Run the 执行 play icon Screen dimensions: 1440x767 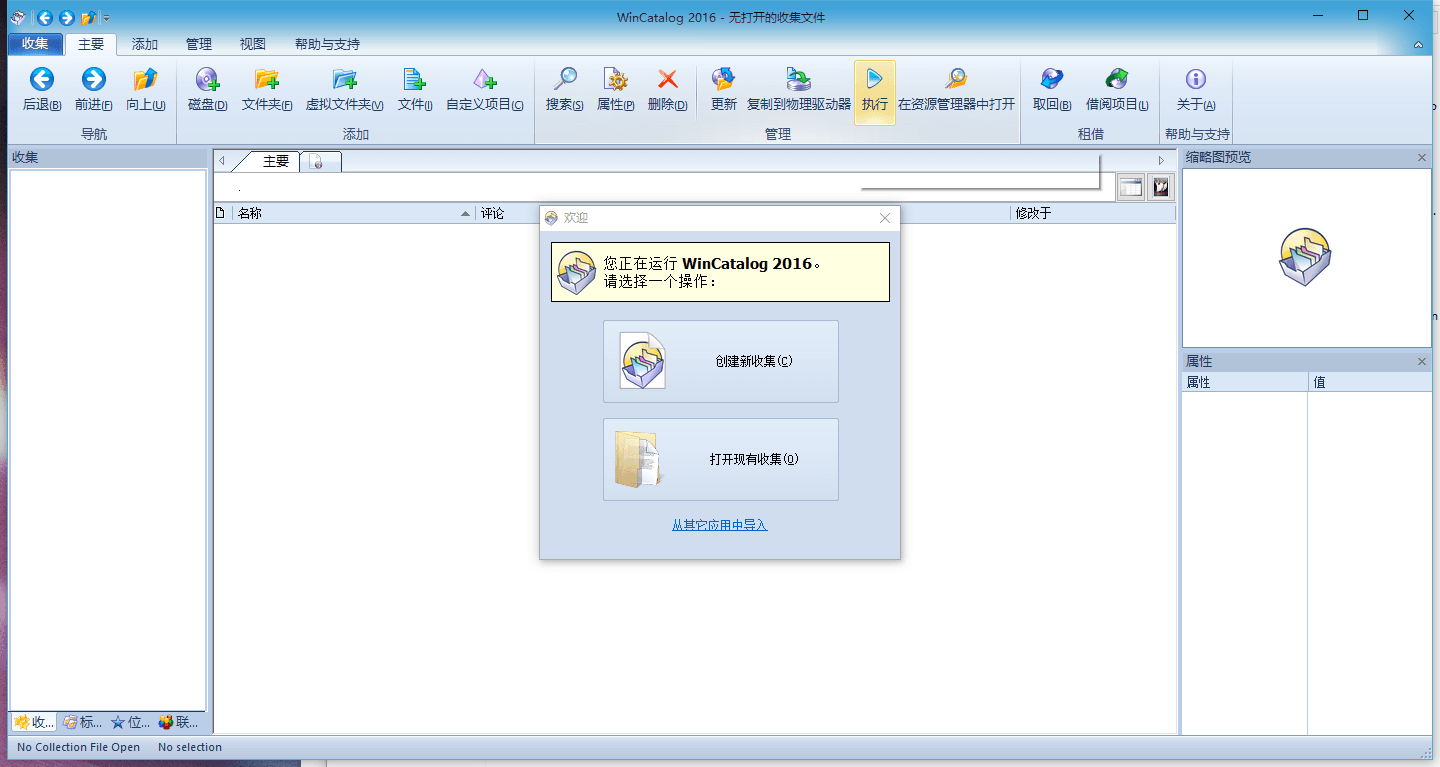click(874, 80)
